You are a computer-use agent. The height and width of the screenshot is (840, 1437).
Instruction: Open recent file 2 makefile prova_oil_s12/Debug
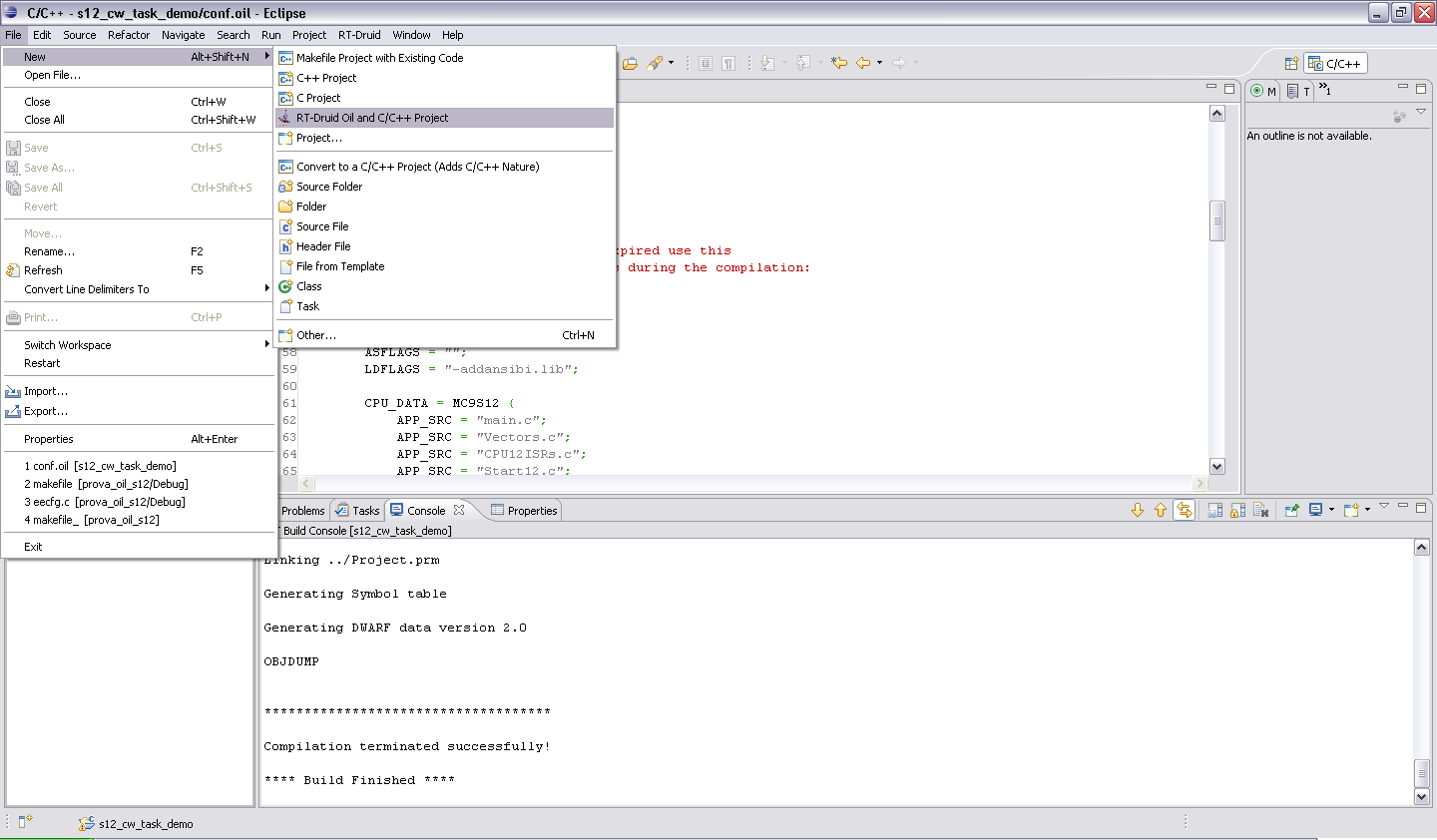[x=139, y=484]
